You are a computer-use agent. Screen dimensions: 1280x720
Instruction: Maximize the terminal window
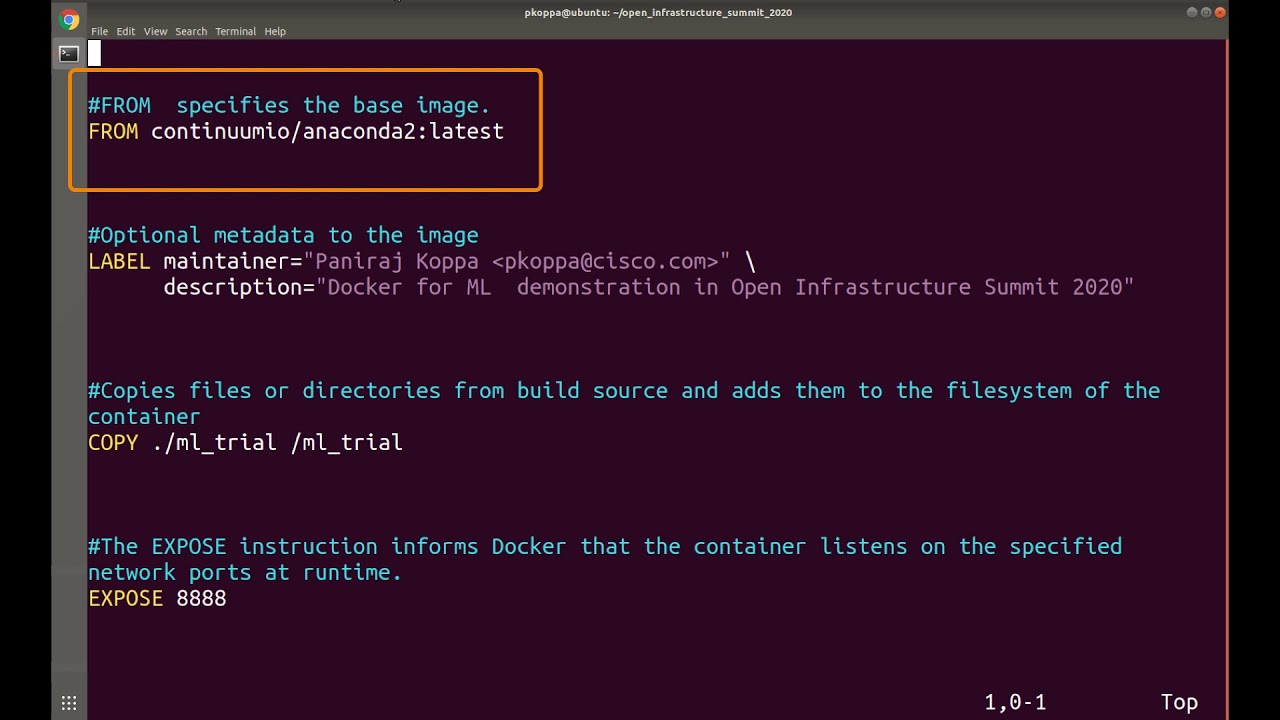coord(1206,12)
